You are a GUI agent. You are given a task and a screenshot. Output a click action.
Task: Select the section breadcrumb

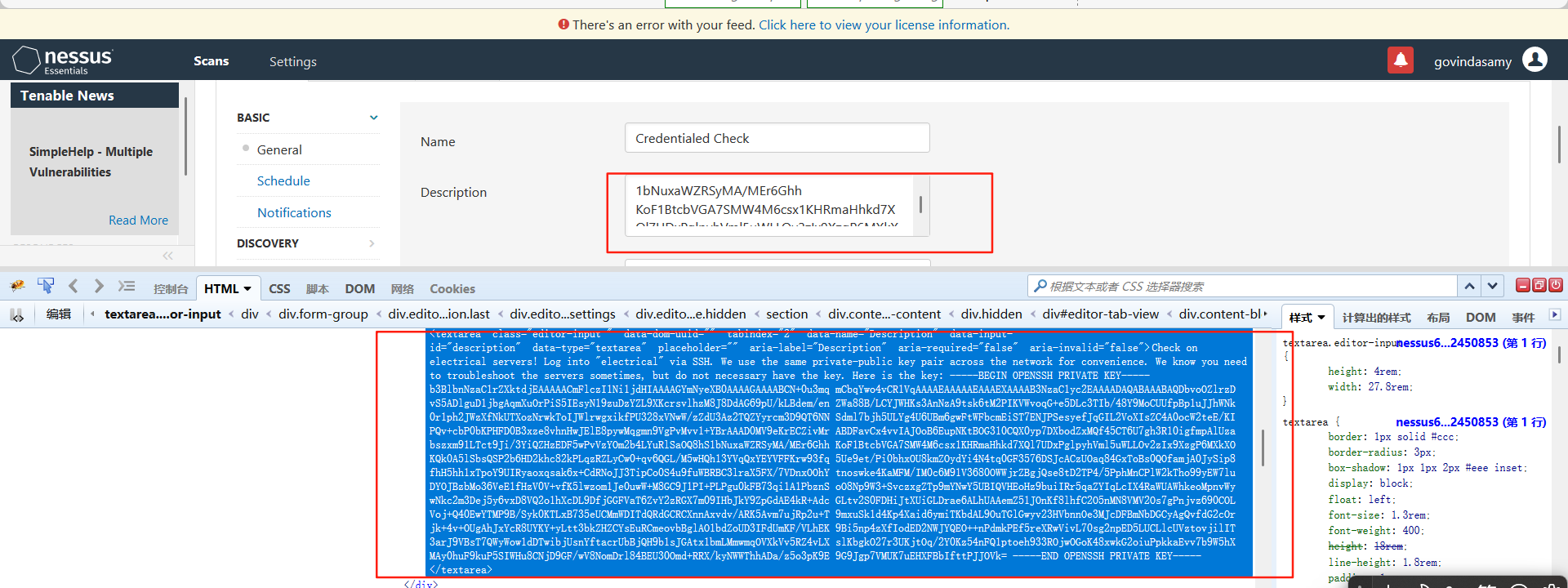click(787, 314)
